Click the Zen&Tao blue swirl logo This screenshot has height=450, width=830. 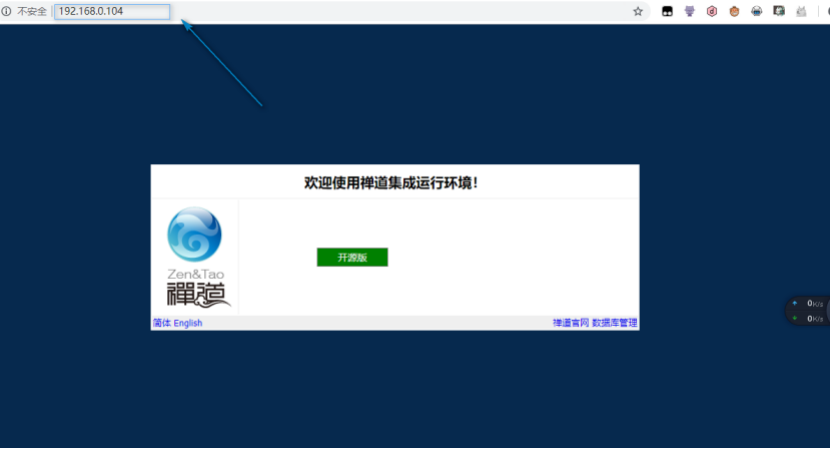coord(195,234)
